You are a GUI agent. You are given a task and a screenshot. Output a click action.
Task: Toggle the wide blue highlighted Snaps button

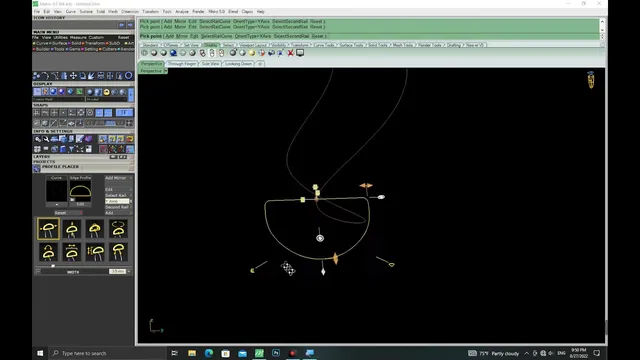124,113
